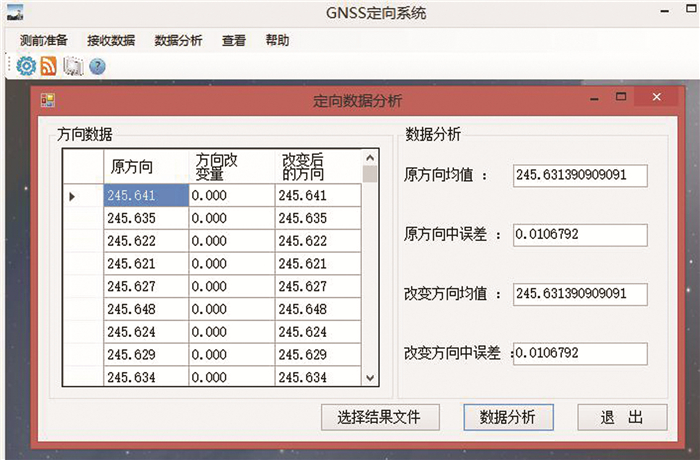
Task: Select 改变后的方向 cell 245.621
Action: pos(318,264)
